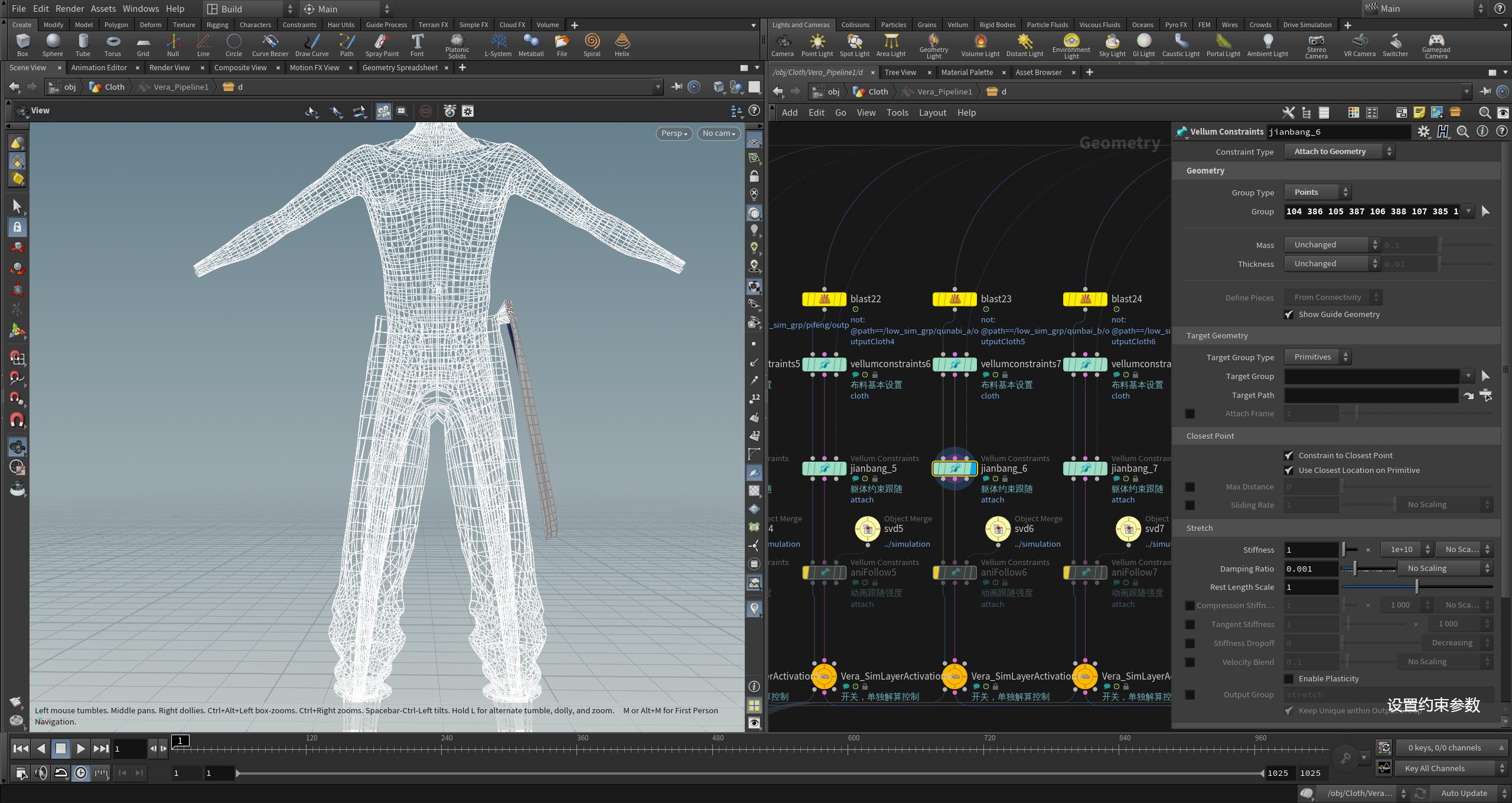Select the svd6 Object Merge node
The height and width of the screenshot is (803, 1512).
click(x=998, y=529)
